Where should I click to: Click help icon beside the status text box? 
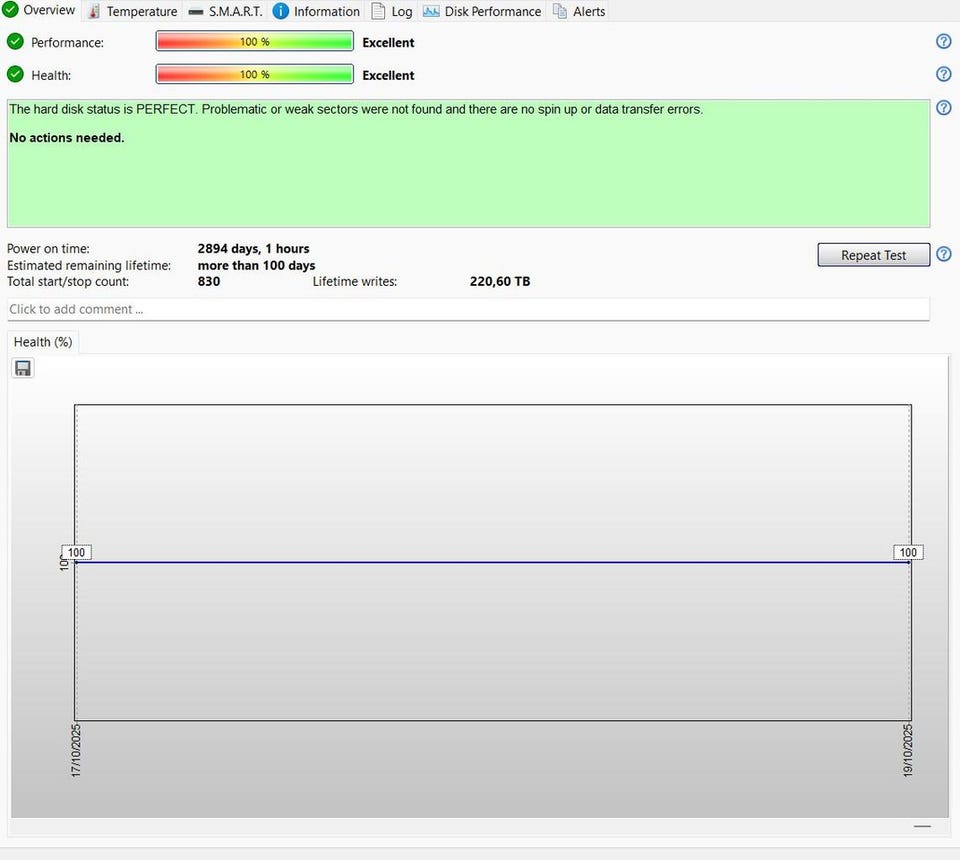tap(943, 108)
